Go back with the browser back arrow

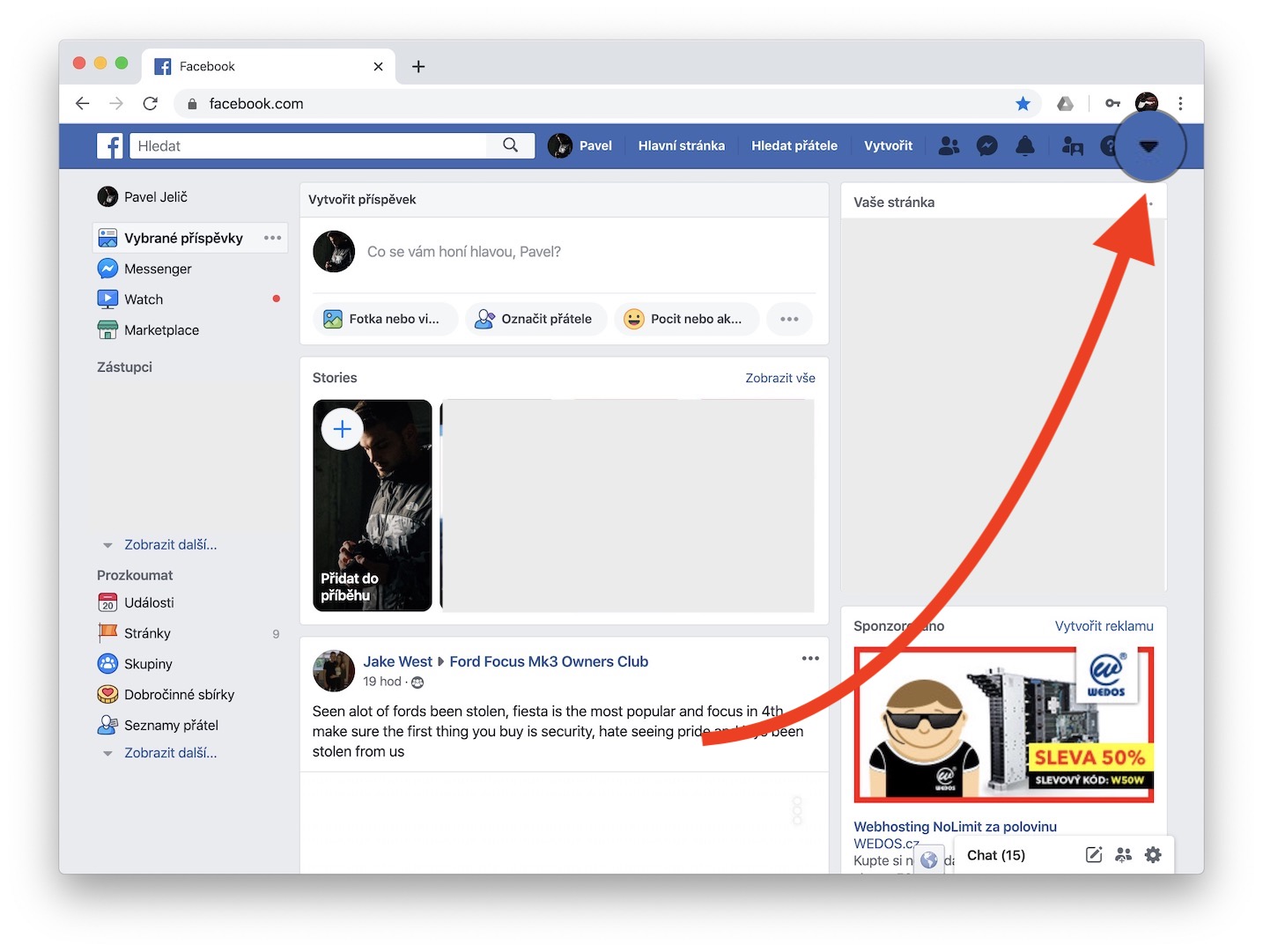tap(83, 104)
